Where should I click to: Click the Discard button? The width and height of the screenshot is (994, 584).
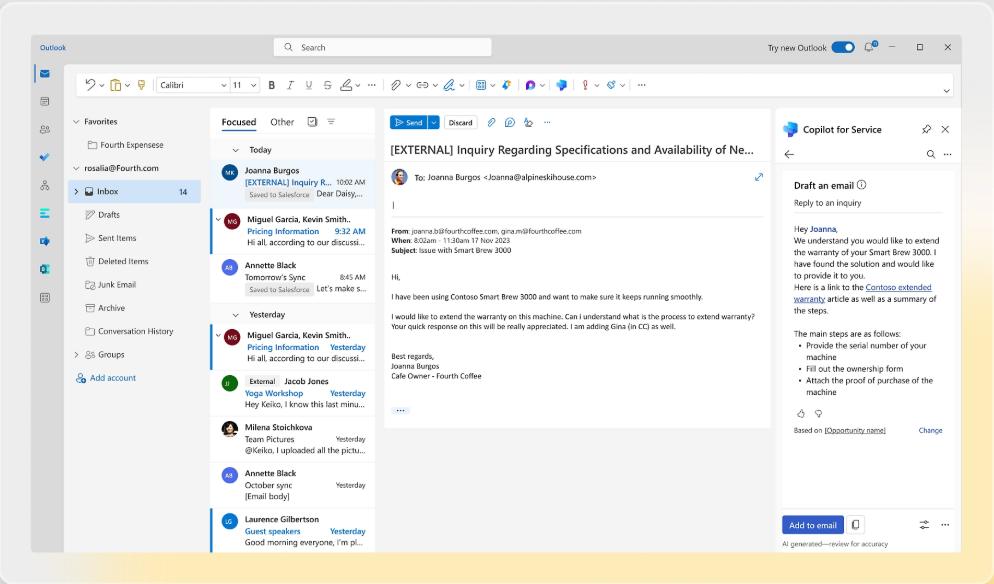coord(460,122)
